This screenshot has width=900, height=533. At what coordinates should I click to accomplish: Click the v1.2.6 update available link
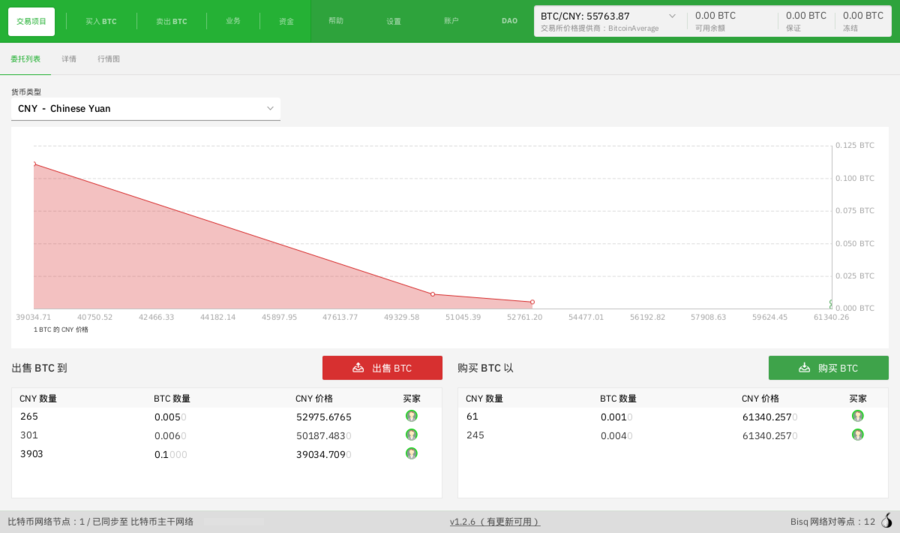(x=494, y=521)
